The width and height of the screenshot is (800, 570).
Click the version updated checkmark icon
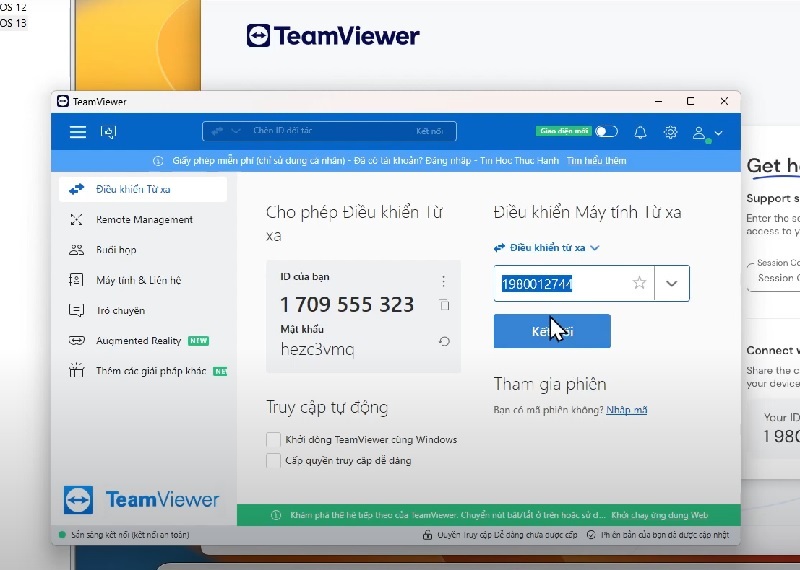pos(591,535)
